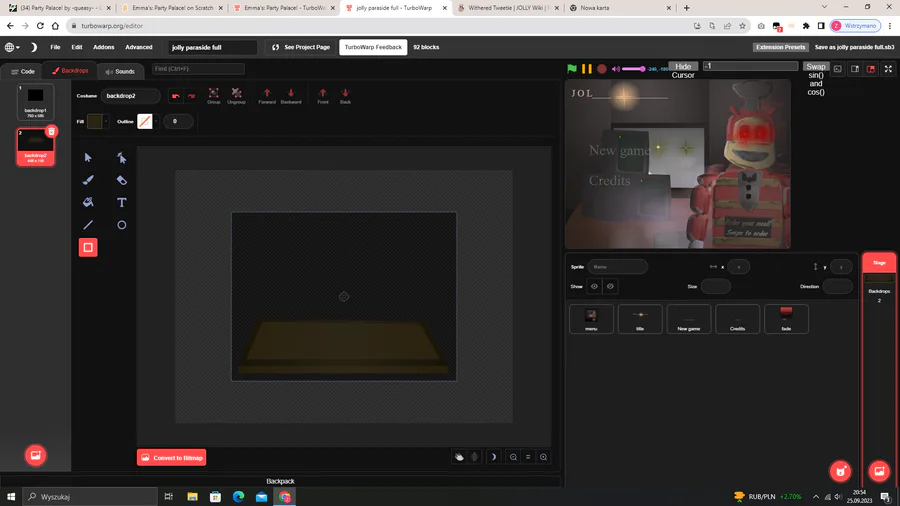This screenshot has height=506, width=900.
Task: Send selection to Back
Action: coord(345,96)
